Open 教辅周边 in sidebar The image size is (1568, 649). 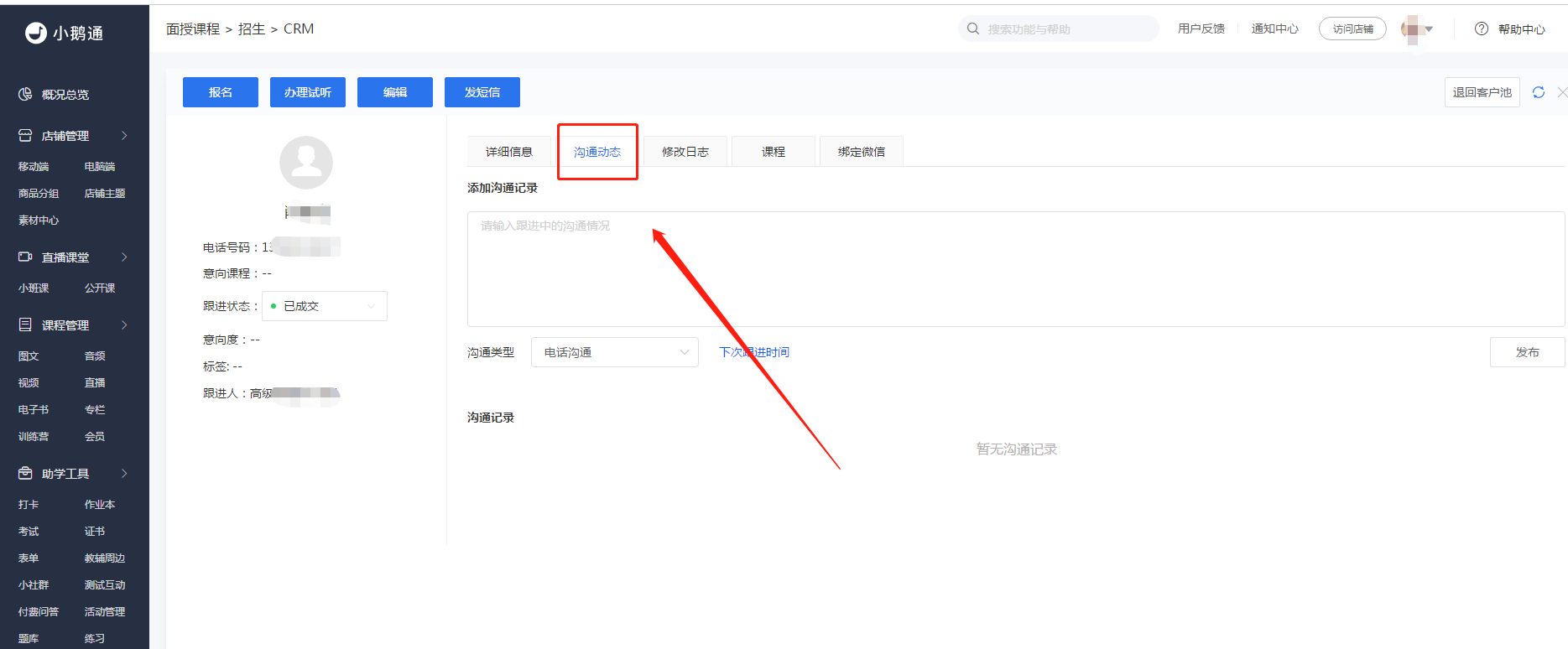pos(105,558)
